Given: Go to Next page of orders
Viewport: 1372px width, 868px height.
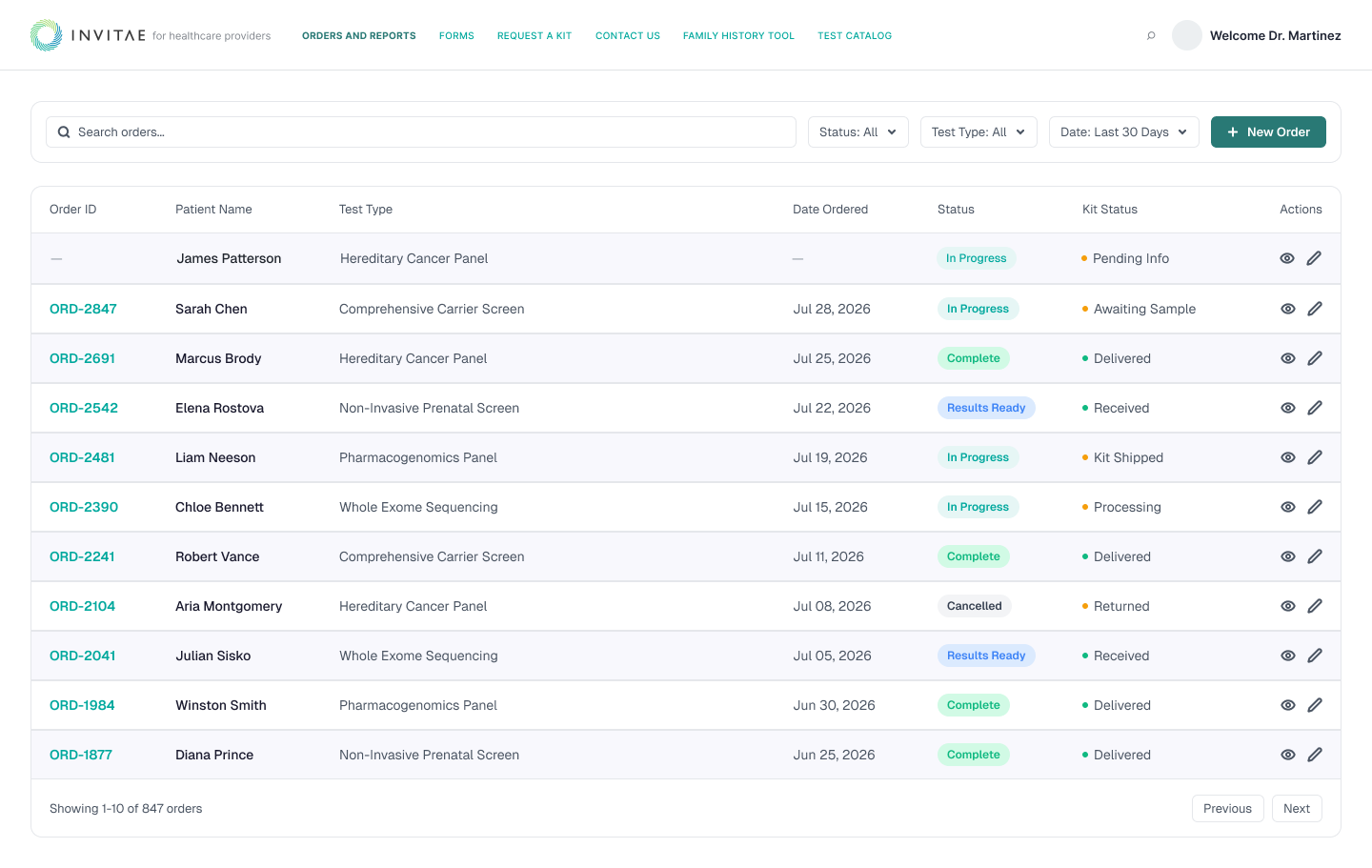Looking at the screenshot, I should point(1297,809).
